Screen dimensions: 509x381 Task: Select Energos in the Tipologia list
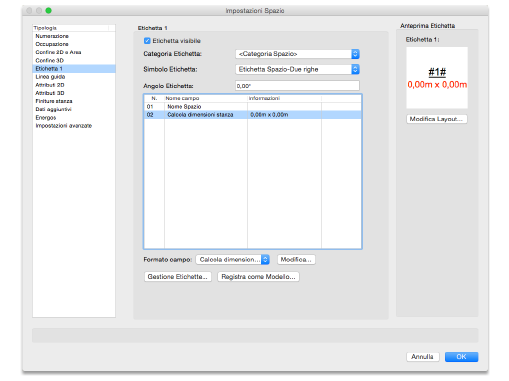click(x=74, y=118)
